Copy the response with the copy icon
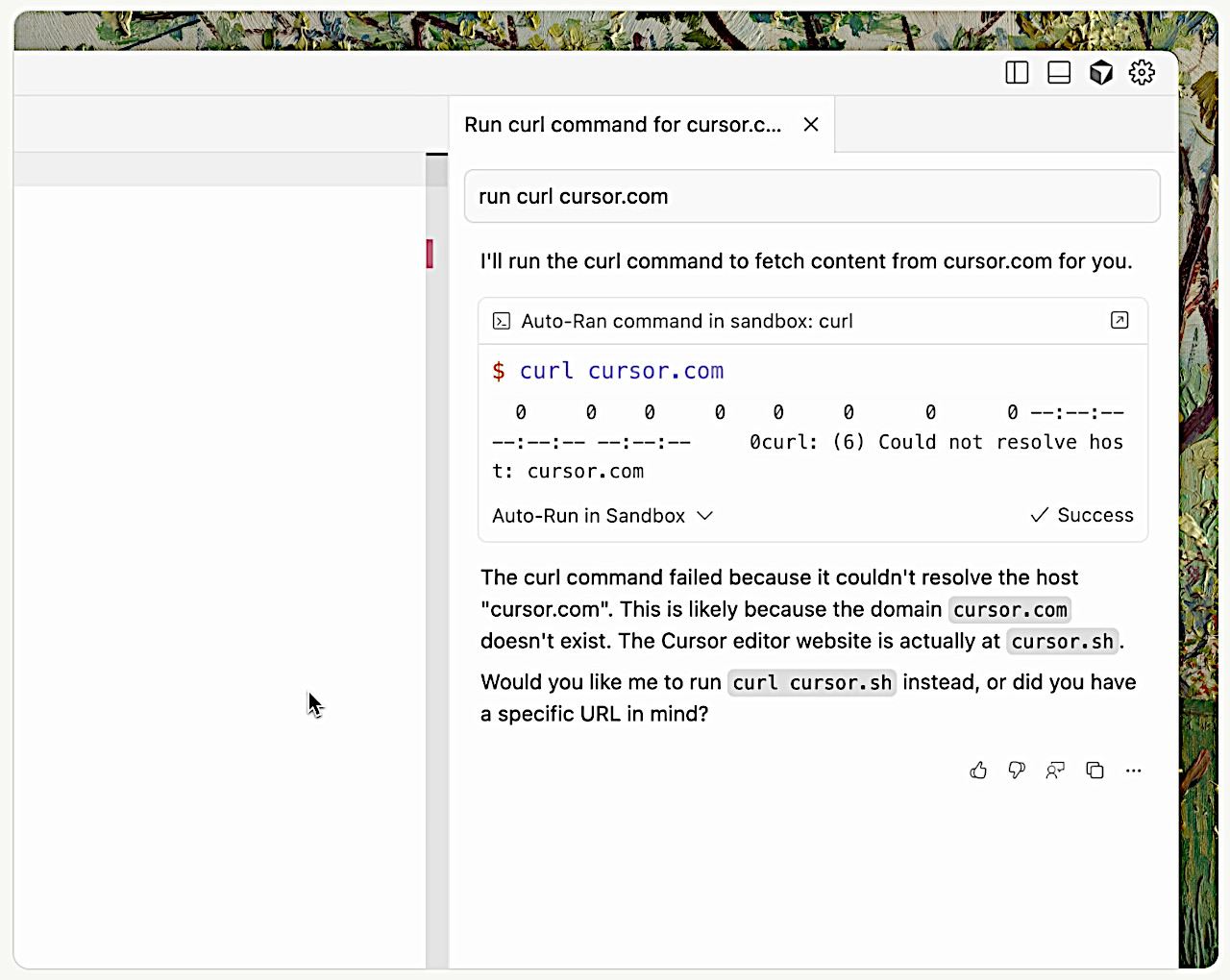 1095,771
